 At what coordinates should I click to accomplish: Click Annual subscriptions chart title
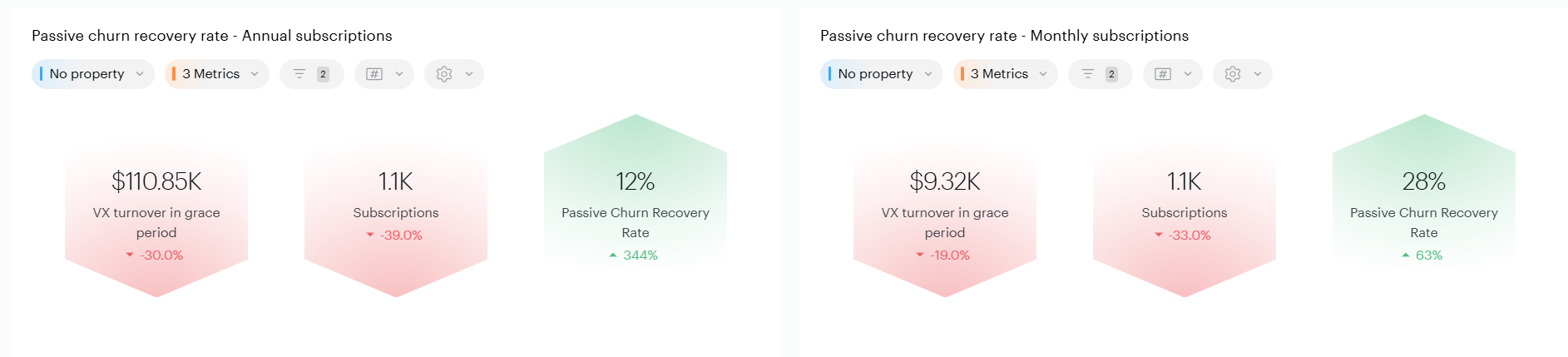[212, 36]
